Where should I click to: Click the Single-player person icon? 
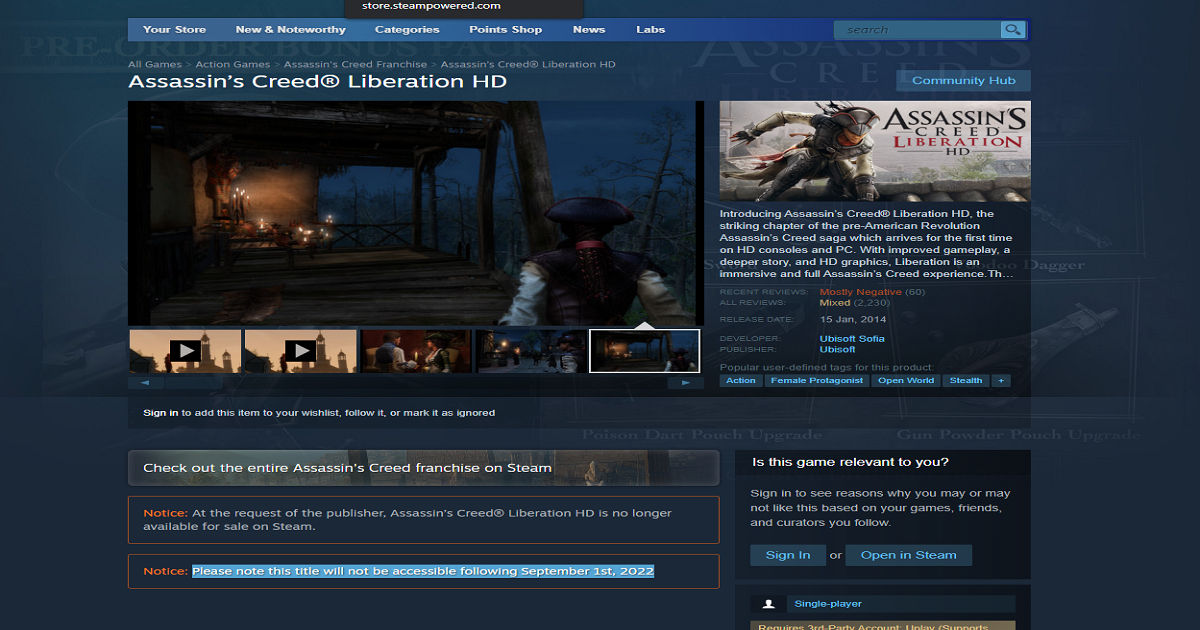point(768,604)
